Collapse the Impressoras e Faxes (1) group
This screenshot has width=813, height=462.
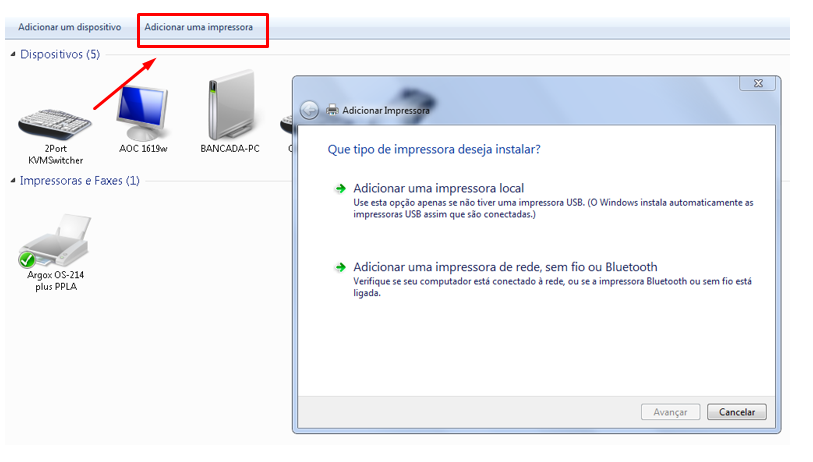point(13,180)
